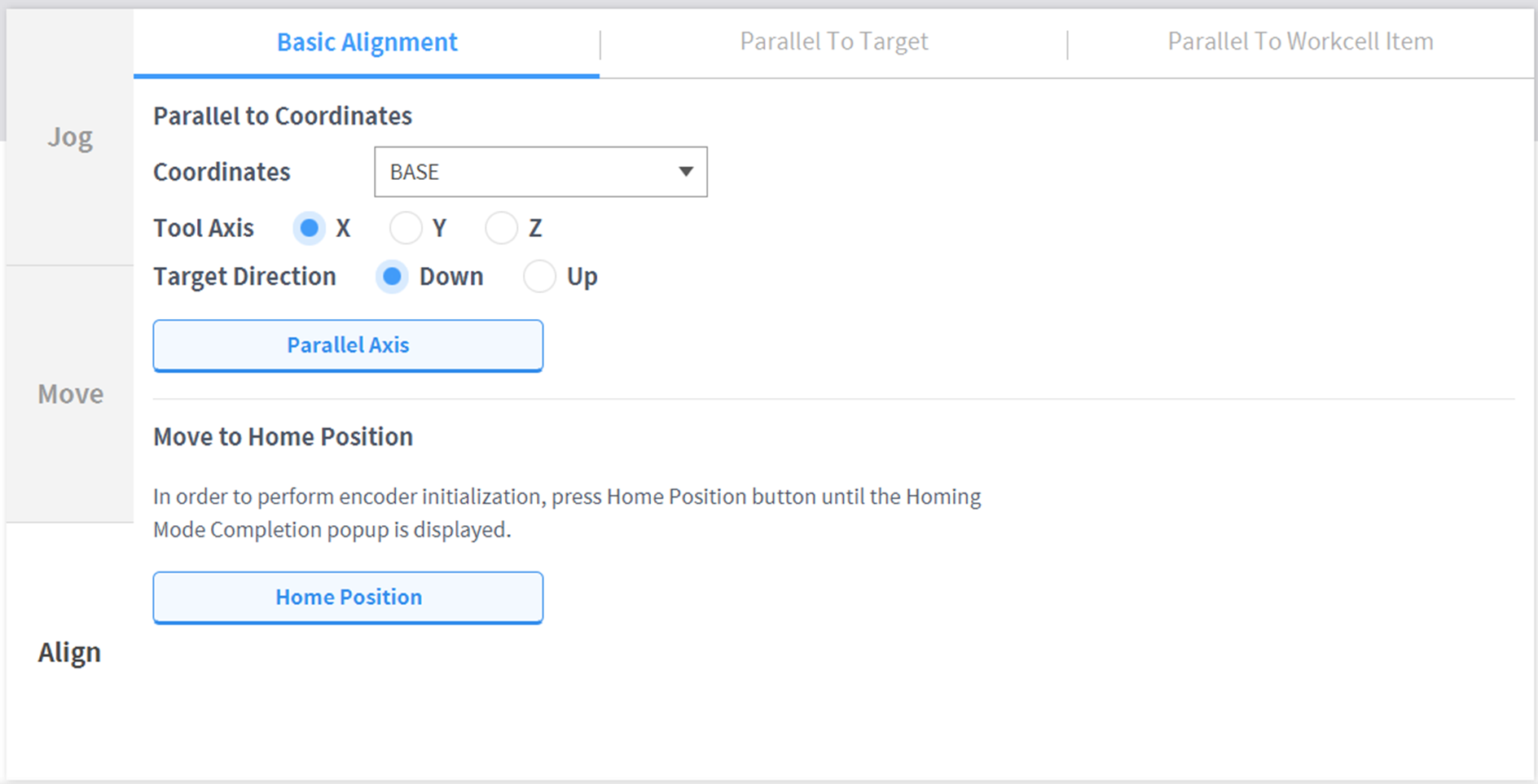1538x784 pixels.
Task: Click the encoder initialization instruction text
Action: (x=566, y=513)
